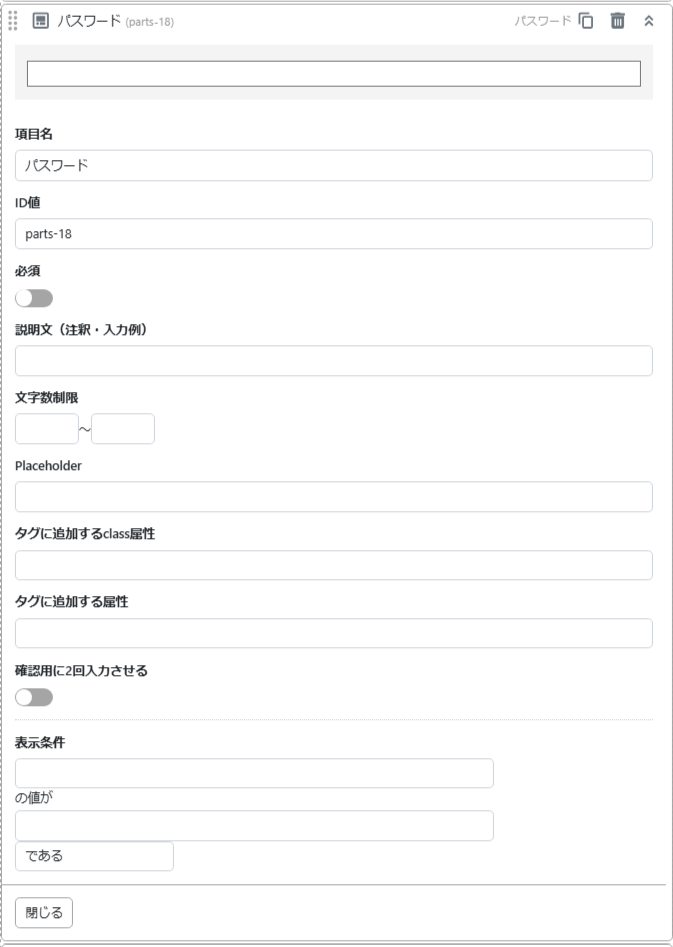Viewport: 673px width, 947px height.
Task: Duplicate the パスワード parts block
Action: pyautogui.click(x=587, y=20)
